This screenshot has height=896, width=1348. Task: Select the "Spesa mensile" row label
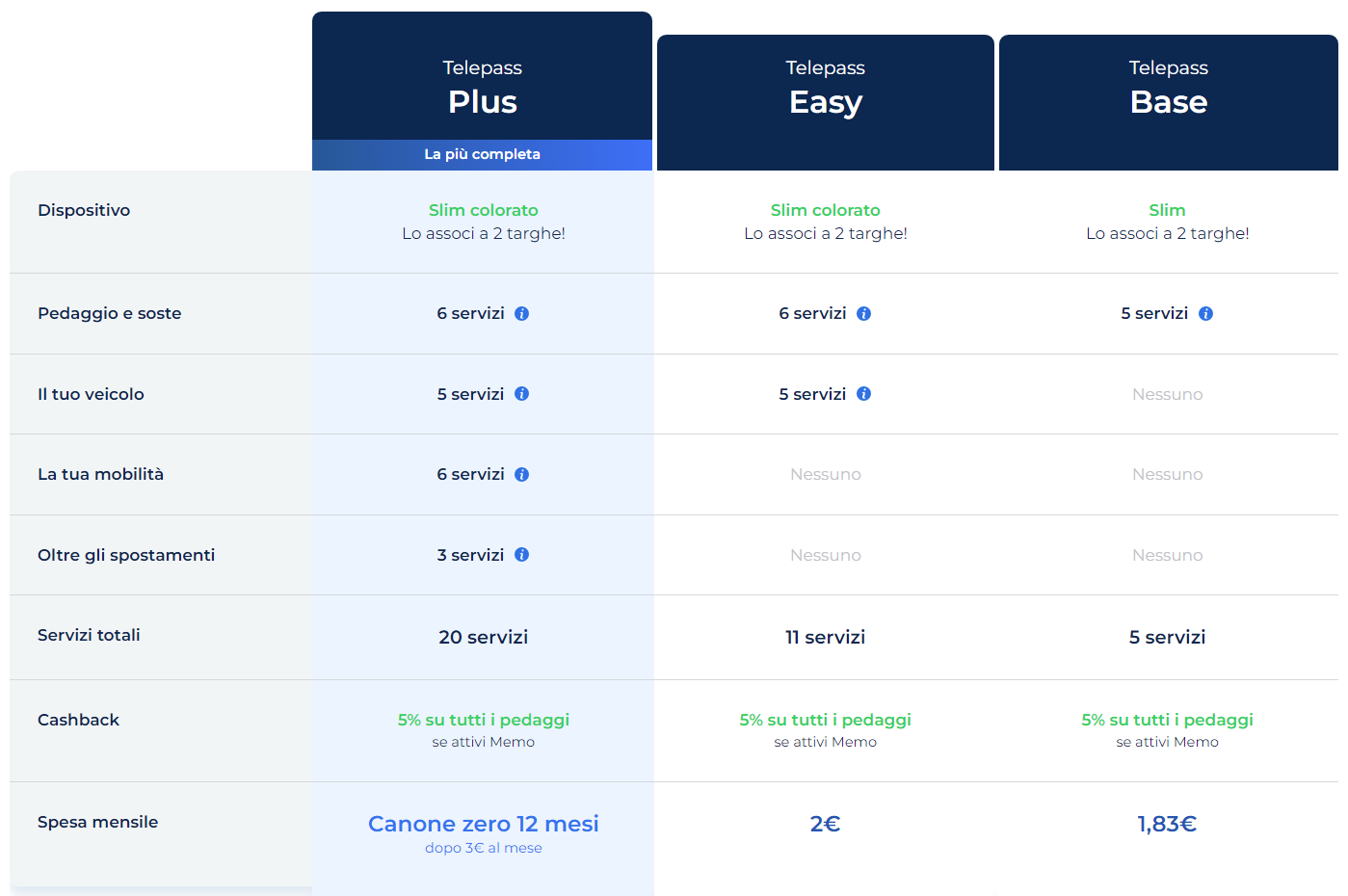97,822
